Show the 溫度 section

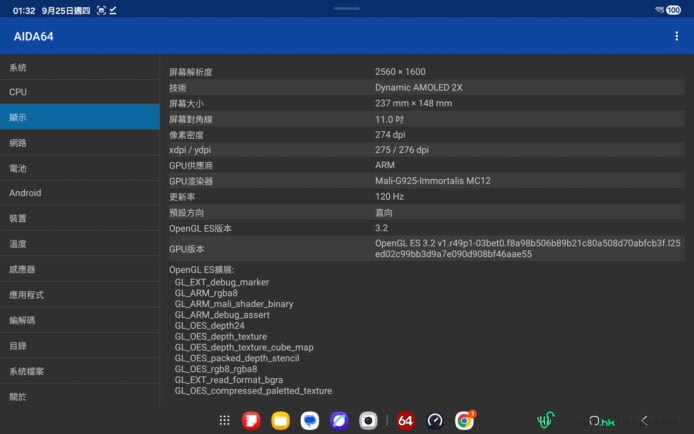[80, 244]
